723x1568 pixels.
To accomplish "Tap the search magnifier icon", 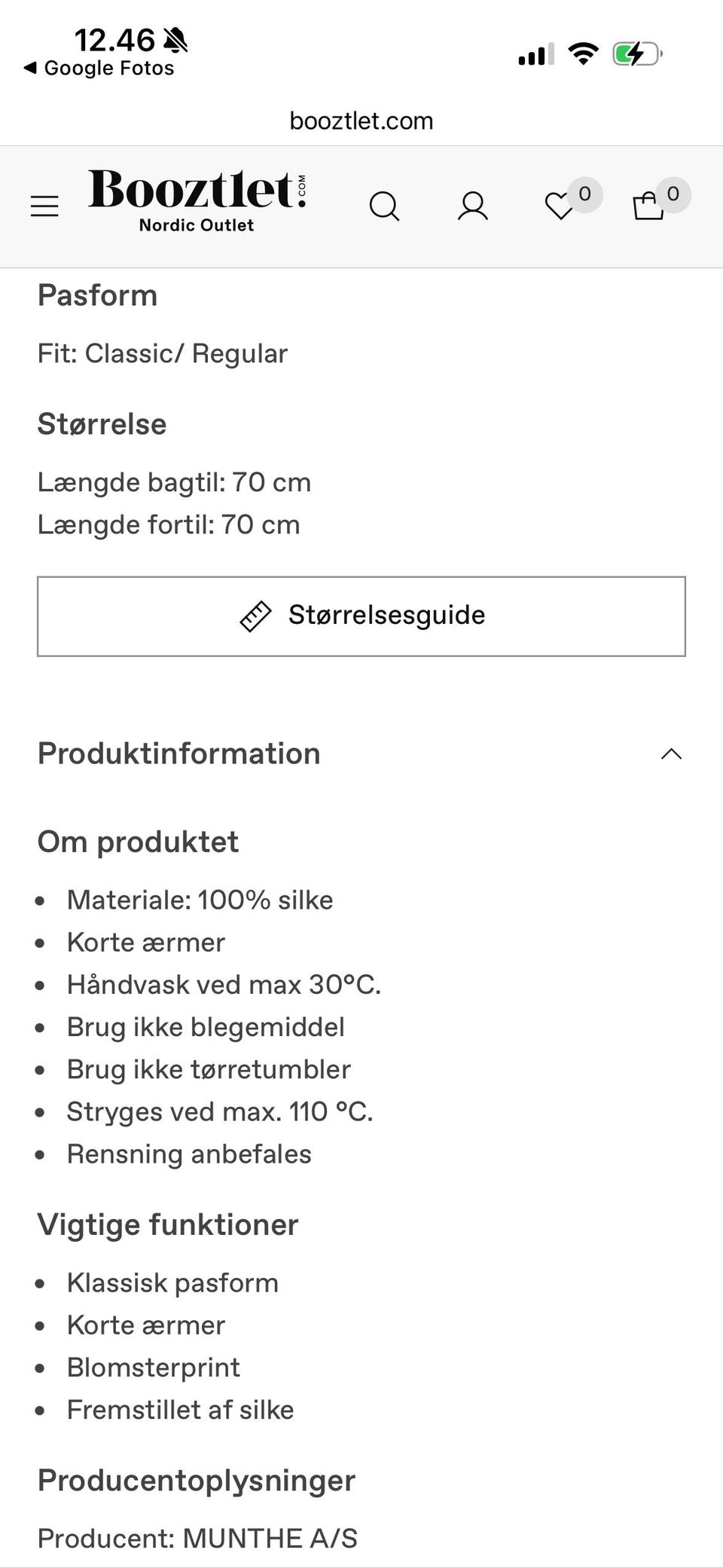I will pyautogui.click(x=384, y=206).
